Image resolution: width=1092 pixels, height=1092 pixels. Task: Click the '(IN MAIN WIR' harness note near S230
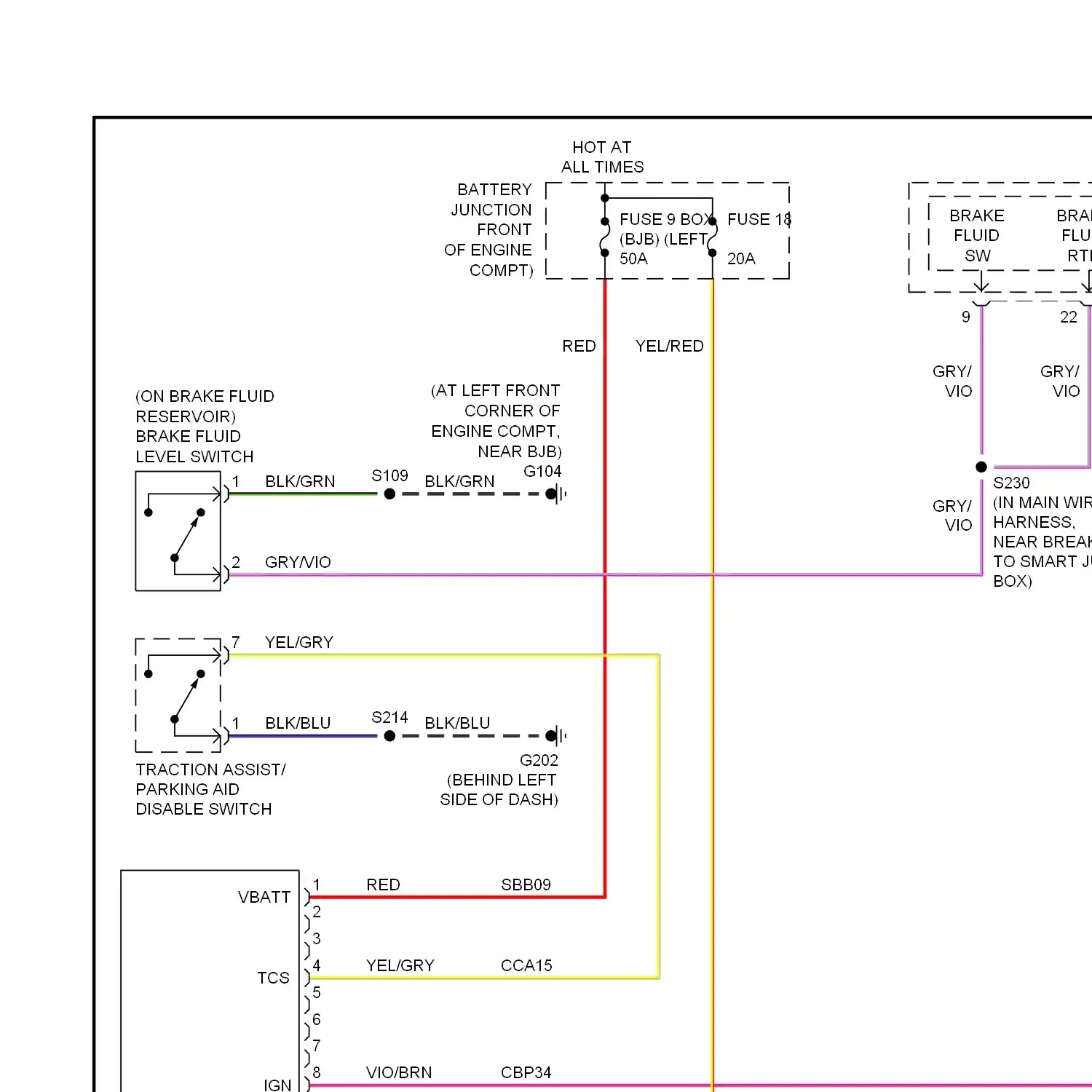(1042, 502)
